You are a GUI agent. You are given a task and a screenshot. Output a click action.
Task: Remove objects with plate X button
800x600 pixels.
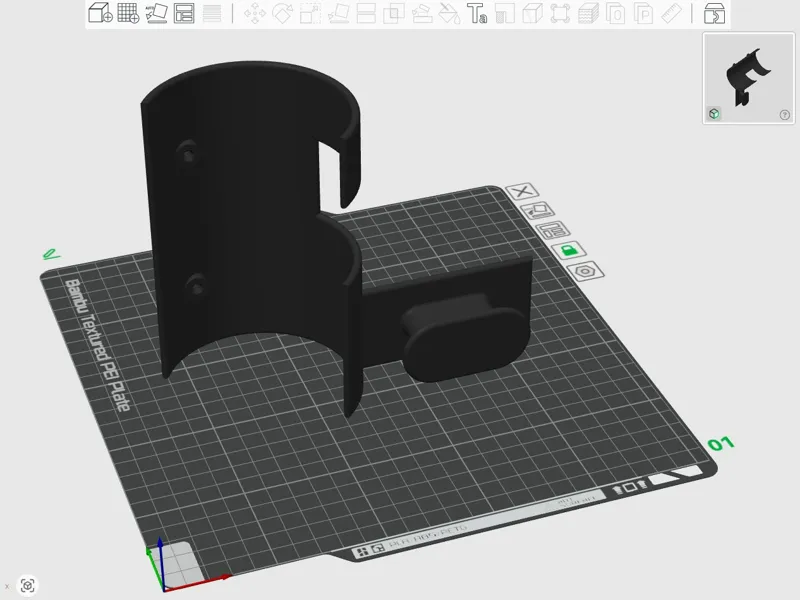pyautogui.click(x=522, y=192)
